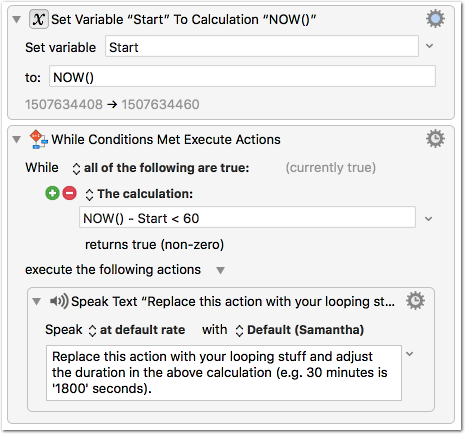Screen dimensions: 465x434
Task: Click the 'NOW() - Start < 60' calculation field
Action: [247, 218]
